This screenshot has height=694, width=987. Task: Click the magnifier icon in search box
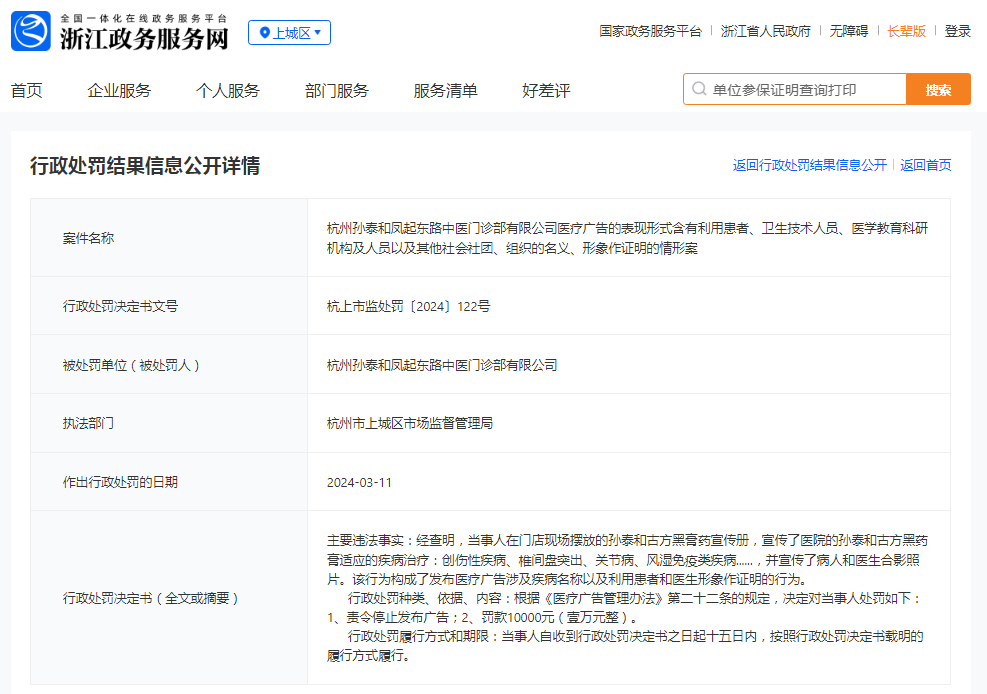tap(699, 89)
